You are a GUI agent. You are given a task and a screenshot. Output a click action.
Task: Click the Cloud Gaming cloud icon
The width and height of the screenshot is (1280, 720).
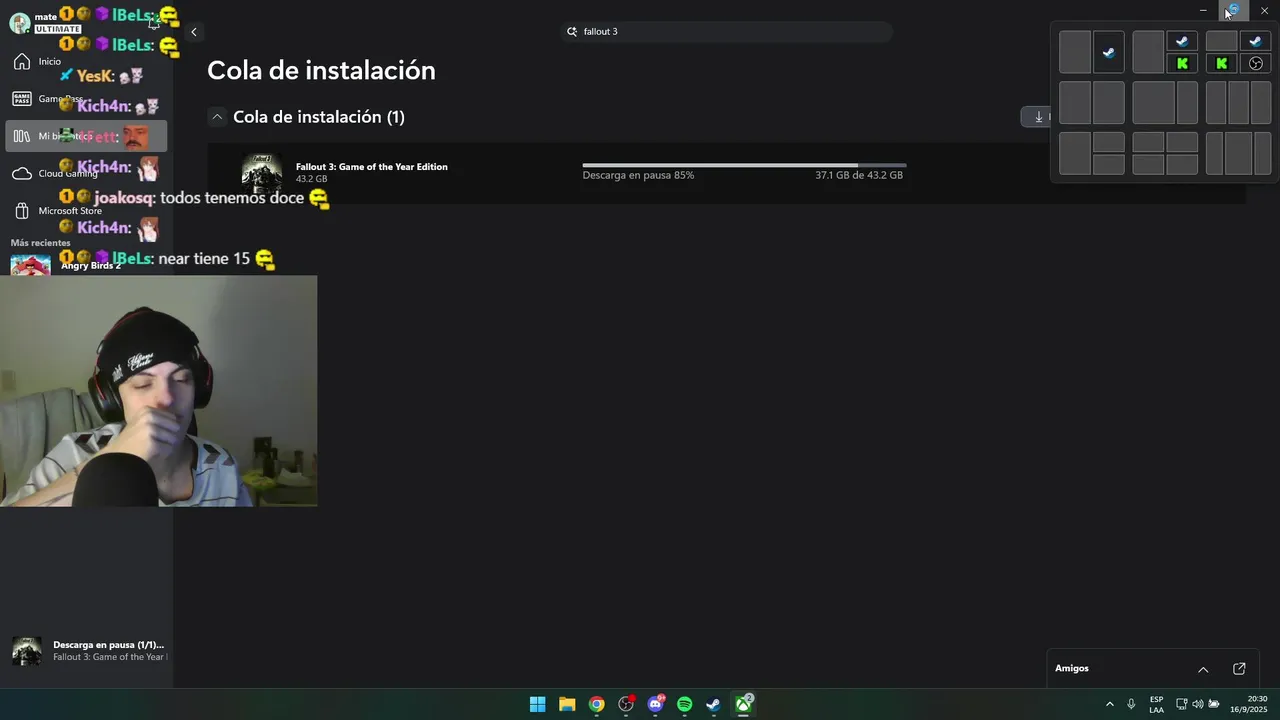(22, 174)
